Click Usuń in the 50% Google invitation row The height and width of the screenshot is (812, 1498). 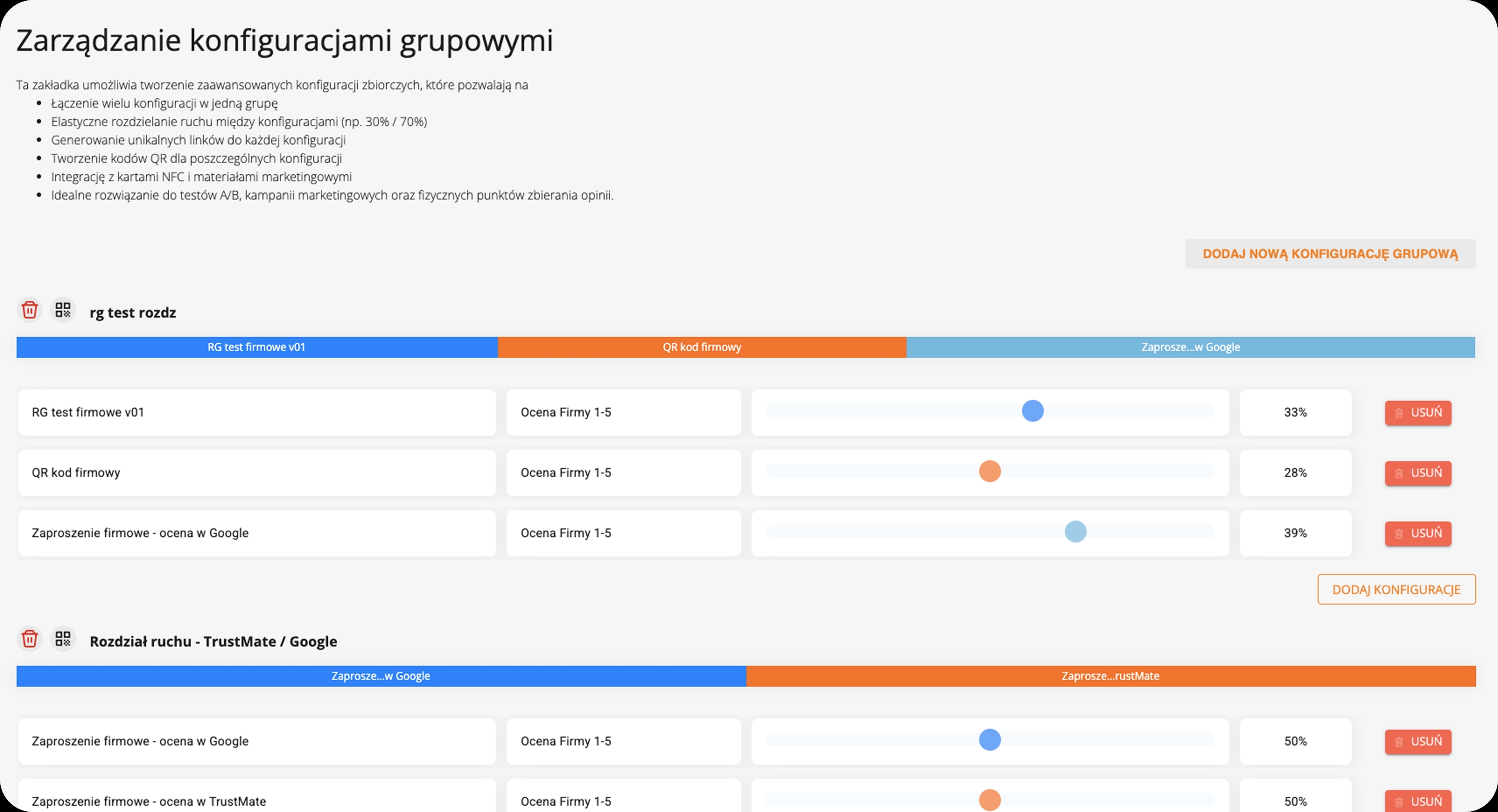pyautogui.click(x=1418, y=742)
